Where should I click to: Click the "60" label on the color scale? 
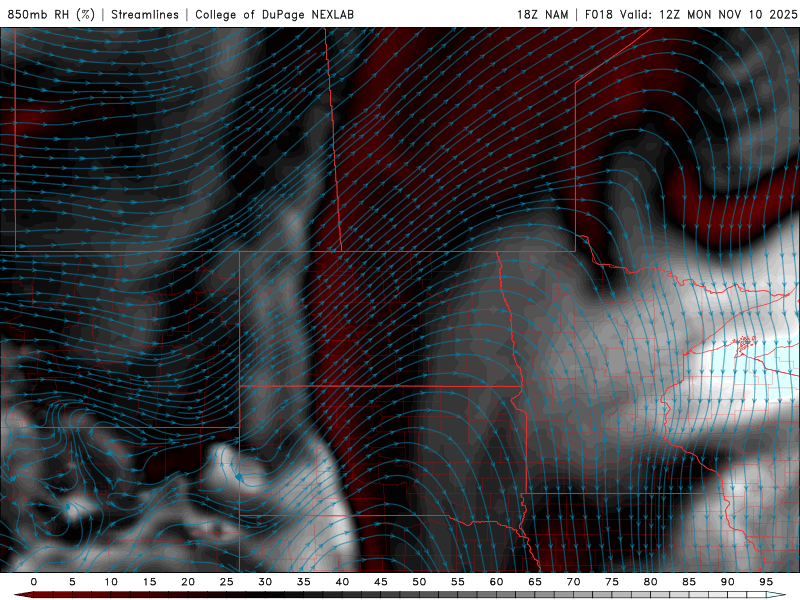click(x=496, y=582)
